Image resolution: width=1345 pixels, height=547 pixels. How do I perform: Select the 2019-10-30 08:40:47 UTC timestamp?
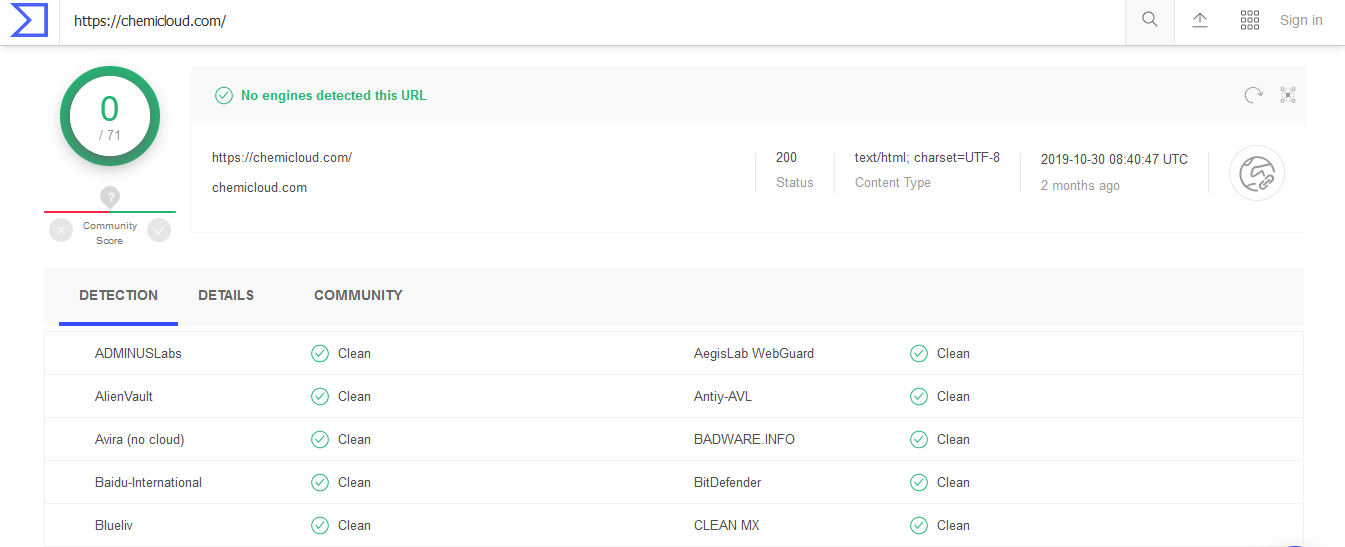click(1114, 159)
